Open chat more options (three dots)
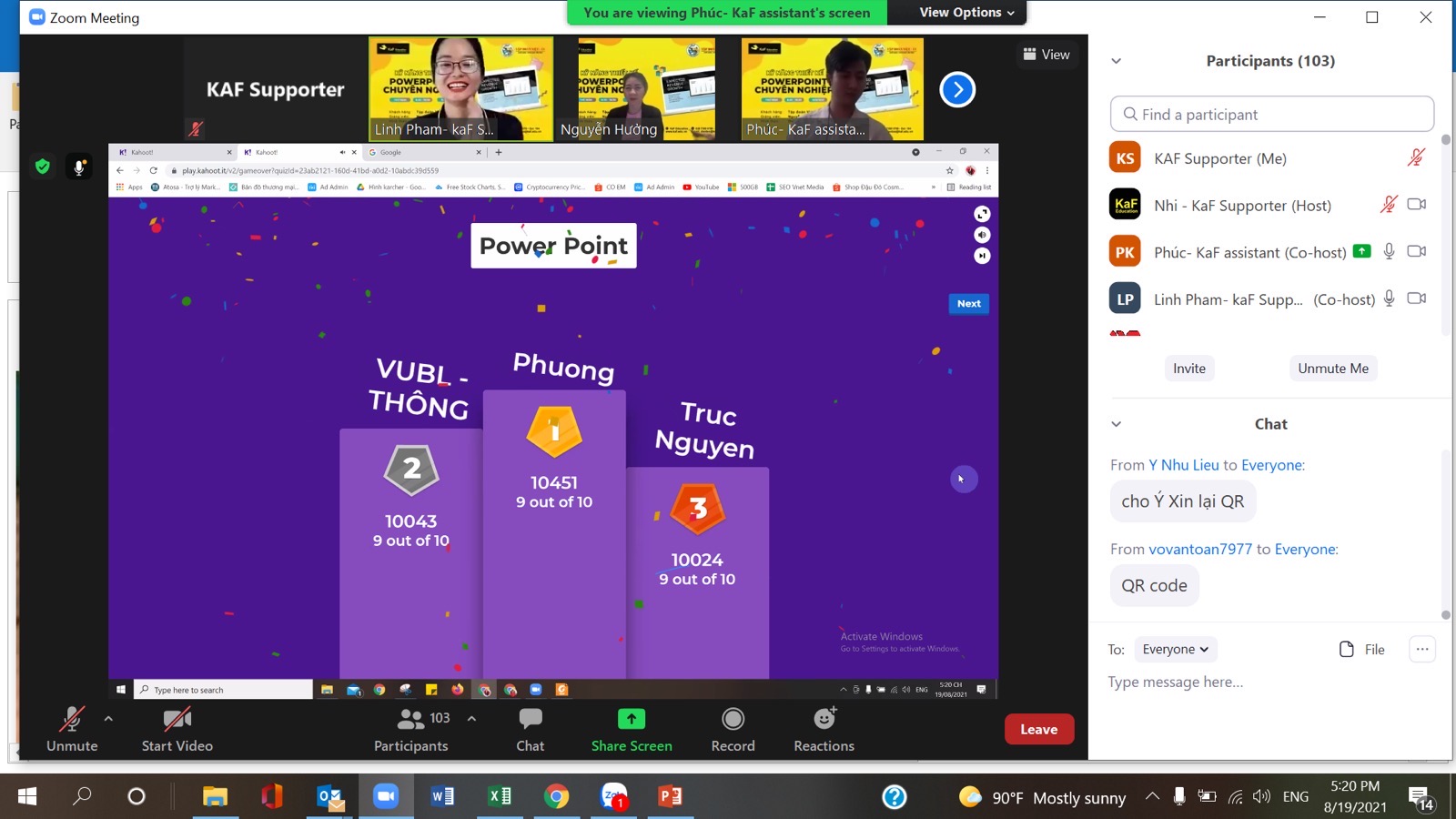This screenshot has height=819, width=1456. 1422,649
